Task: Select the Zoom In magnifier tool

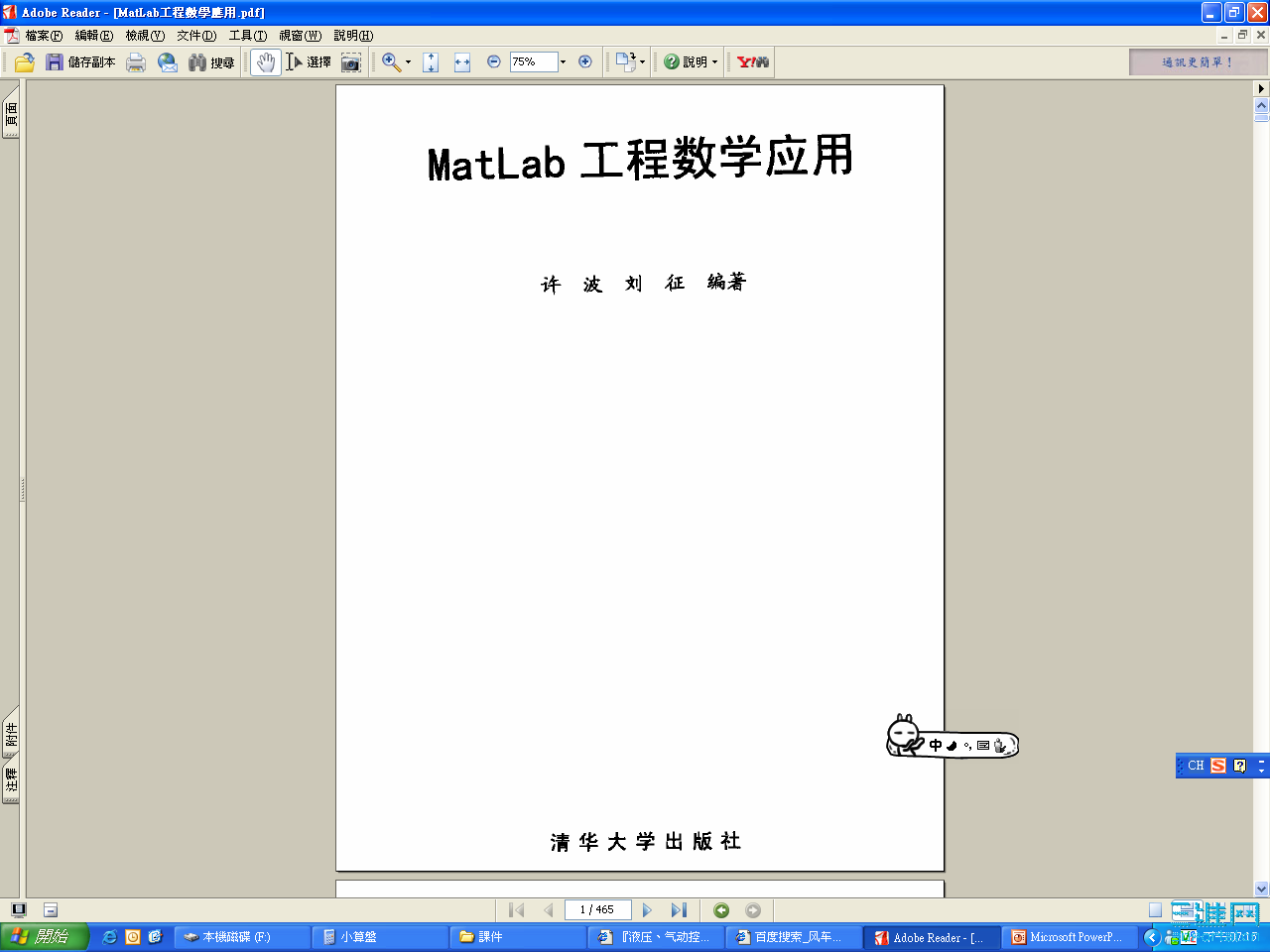Action: 391,62
